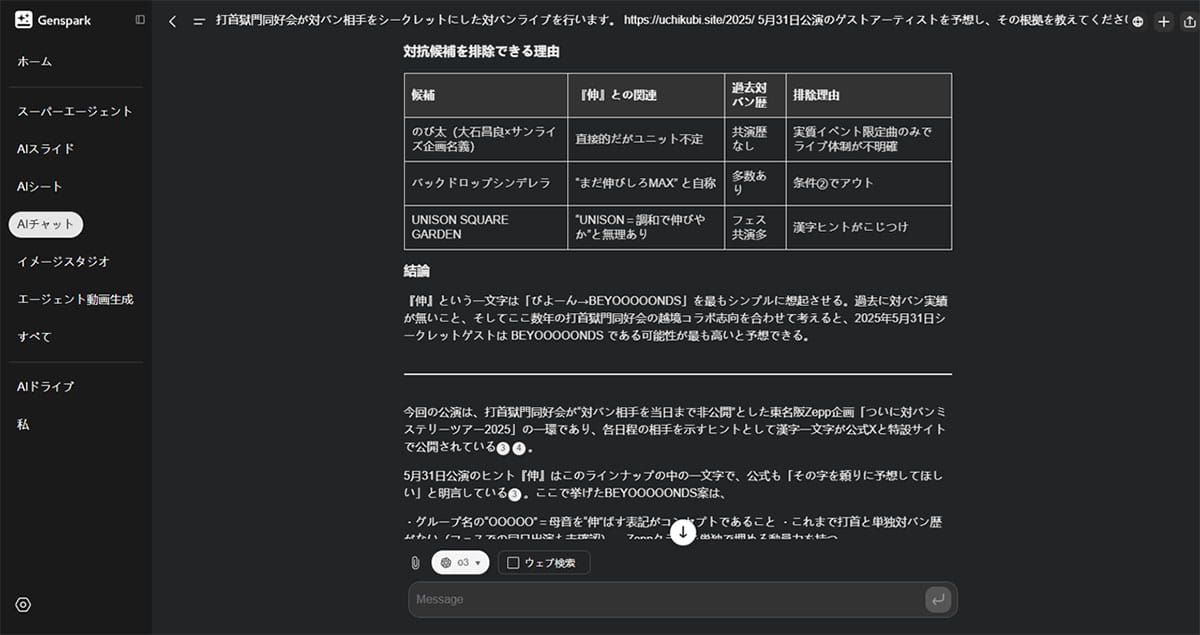Click the まだ伸びしろMAX cell

point(646,183)
